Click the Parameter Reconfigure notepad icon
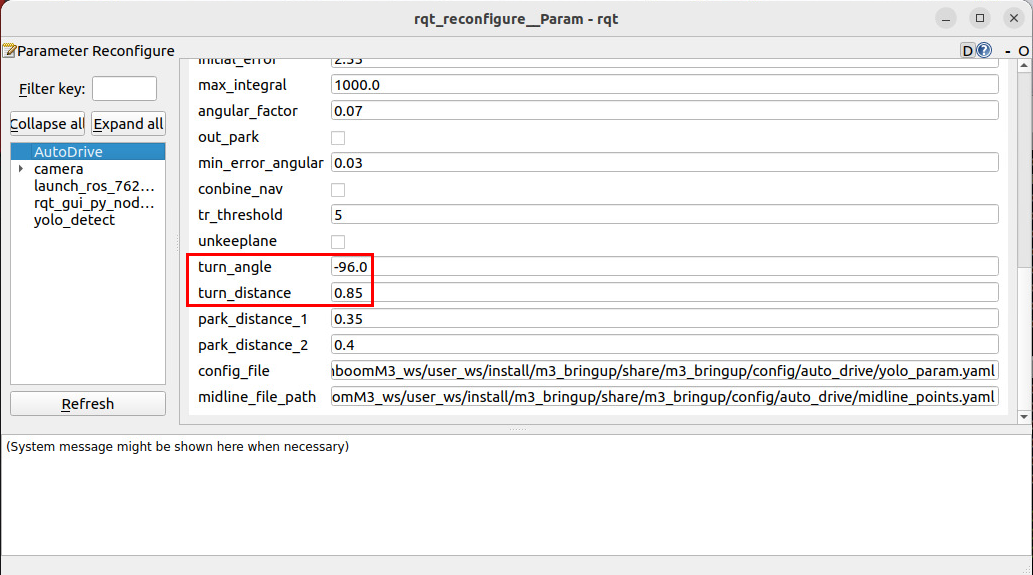 pyautogui.click(x=9, y=51)
